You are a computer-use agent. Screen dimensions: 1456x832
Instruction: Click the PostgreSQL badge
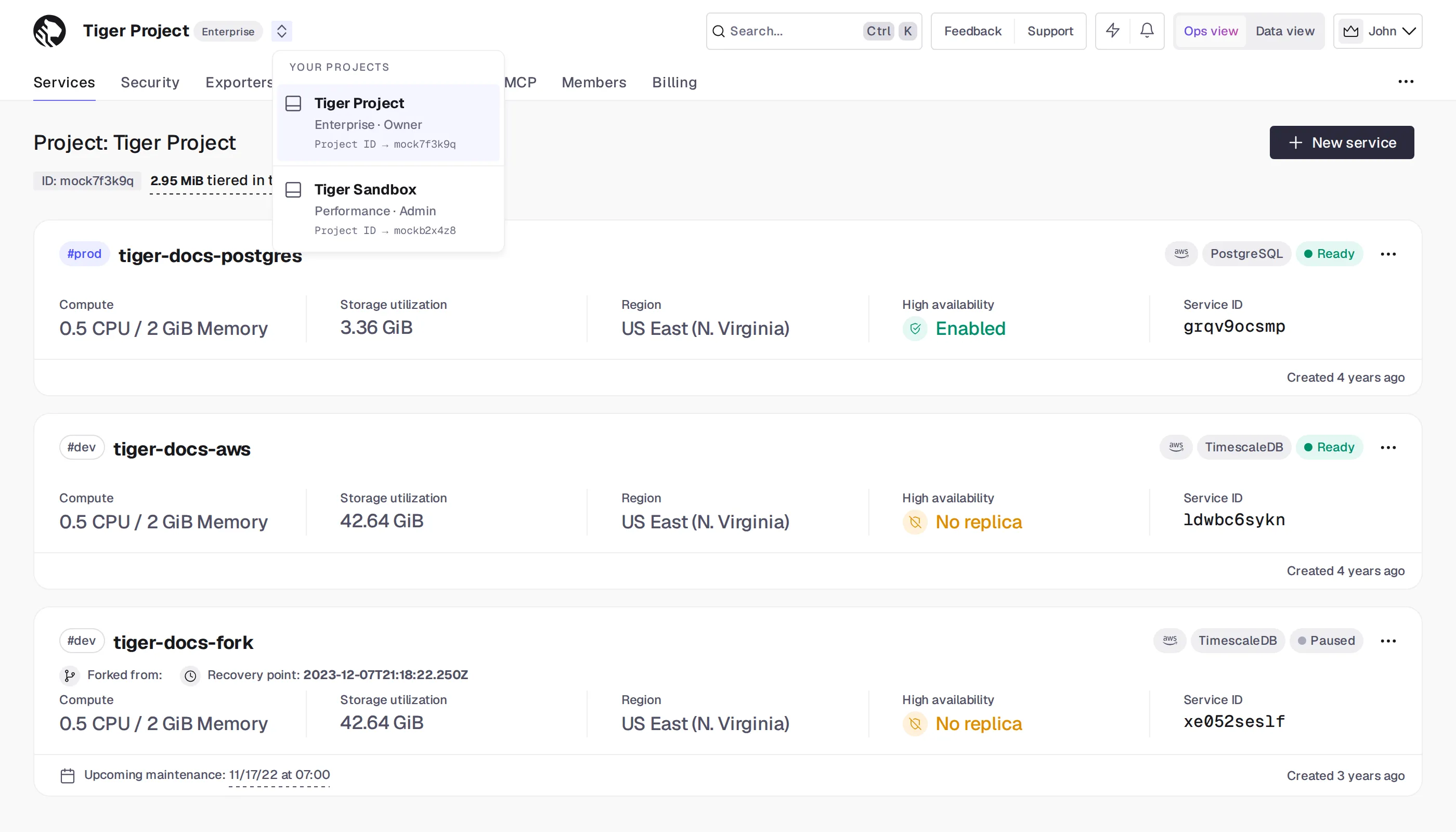click(x=1246, y=253)
